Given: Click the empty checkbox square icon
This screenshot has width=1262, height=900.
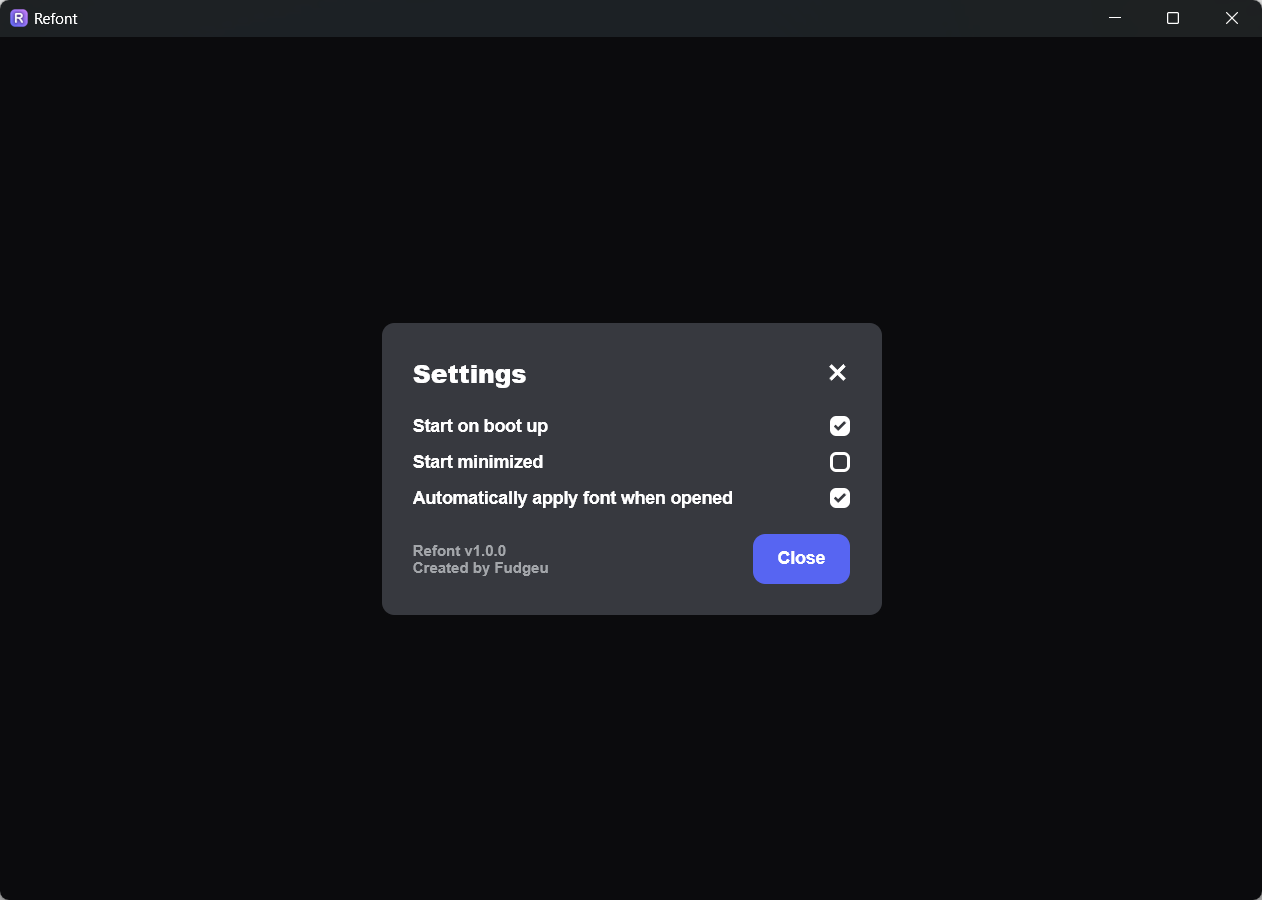Looking at the screenshot, I should (839, 462).
